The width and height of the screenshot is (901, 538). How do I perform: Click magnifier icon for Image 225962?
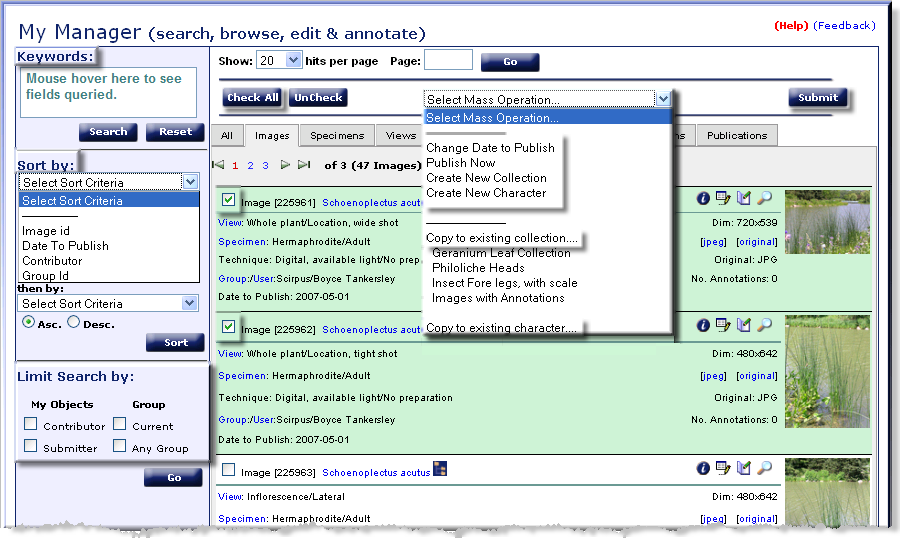click(x=764, y=326)
